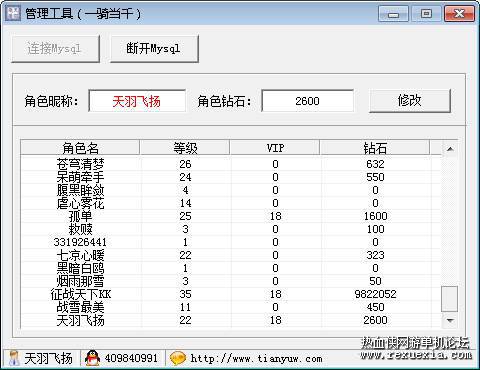480x370 pixels.
Task: Click the diamond value 632
Action: pos(375,164)
